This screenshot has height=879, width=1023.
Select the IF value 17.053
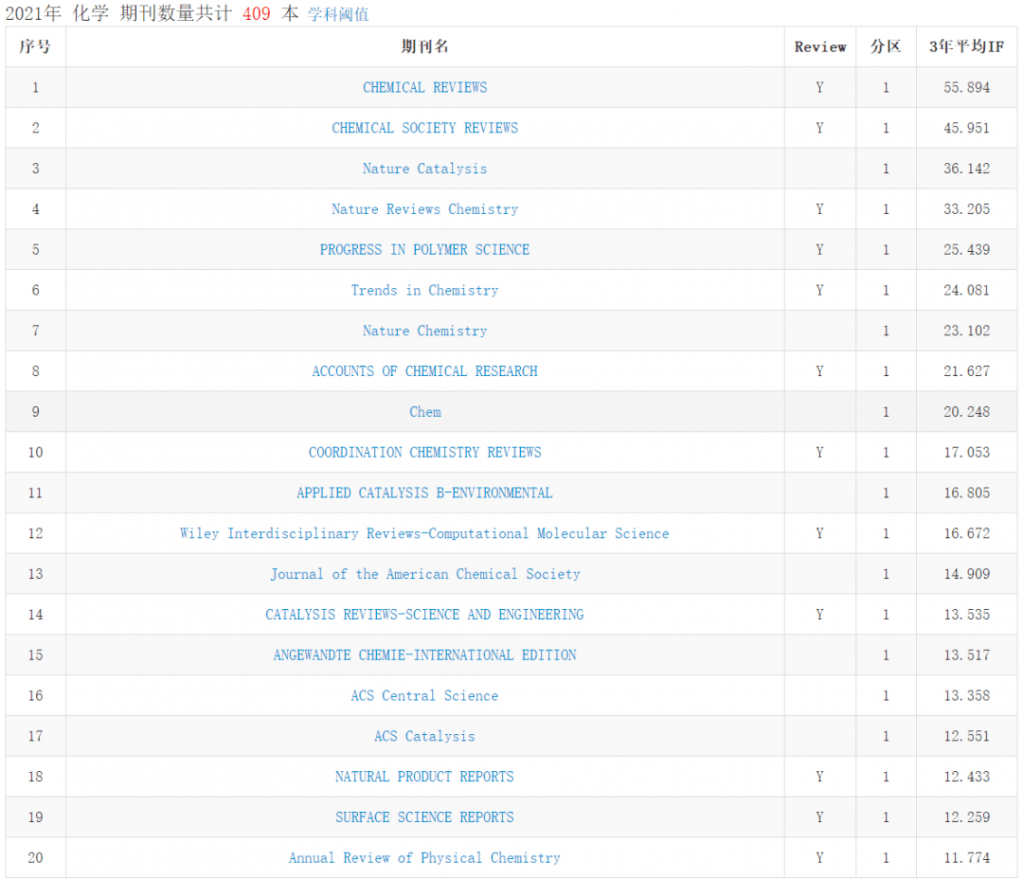pos(966,452)
